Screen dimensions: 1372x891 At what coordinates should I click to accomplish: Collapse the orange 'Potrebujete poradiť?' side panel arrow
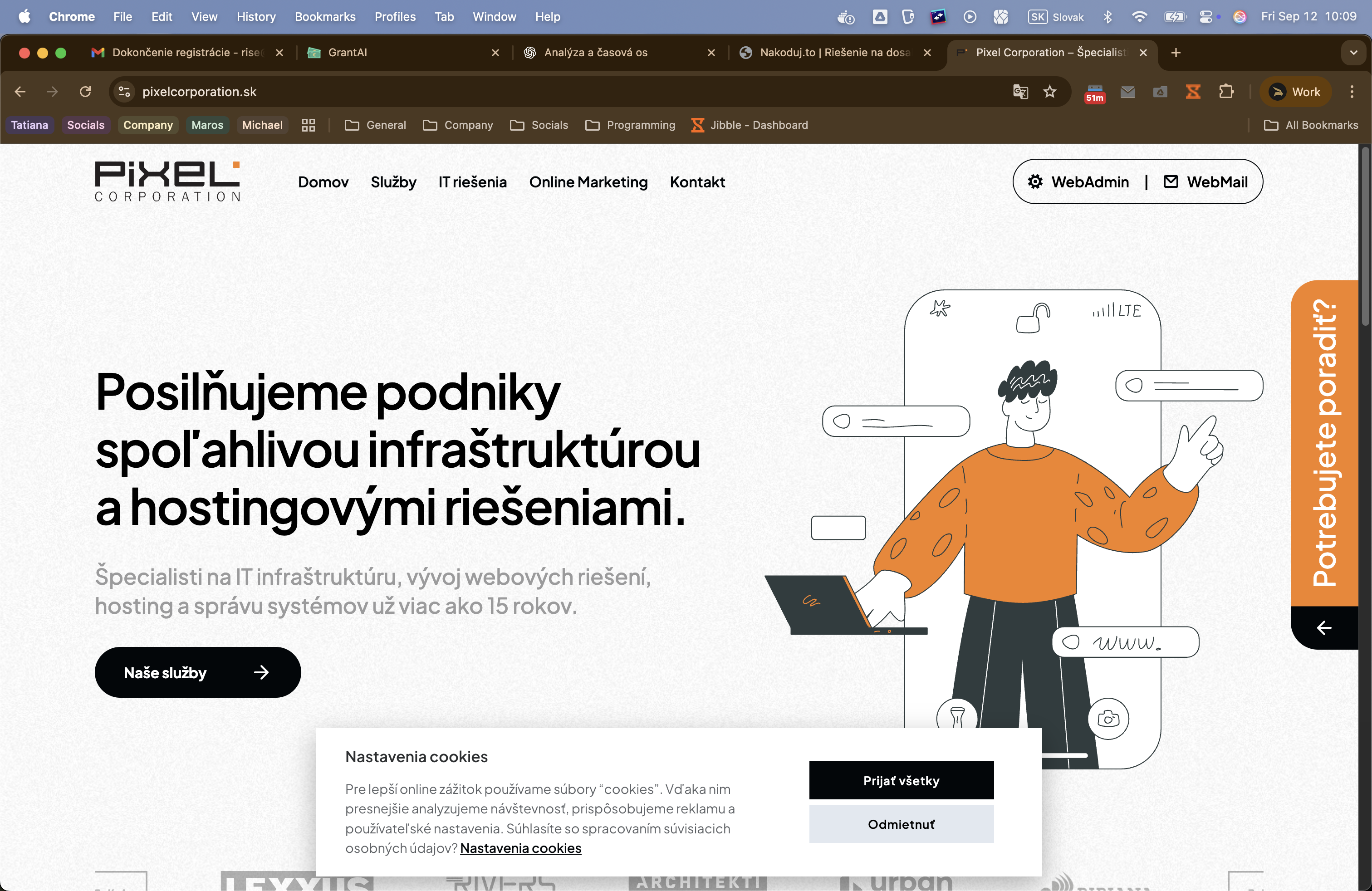[1324, 627]
